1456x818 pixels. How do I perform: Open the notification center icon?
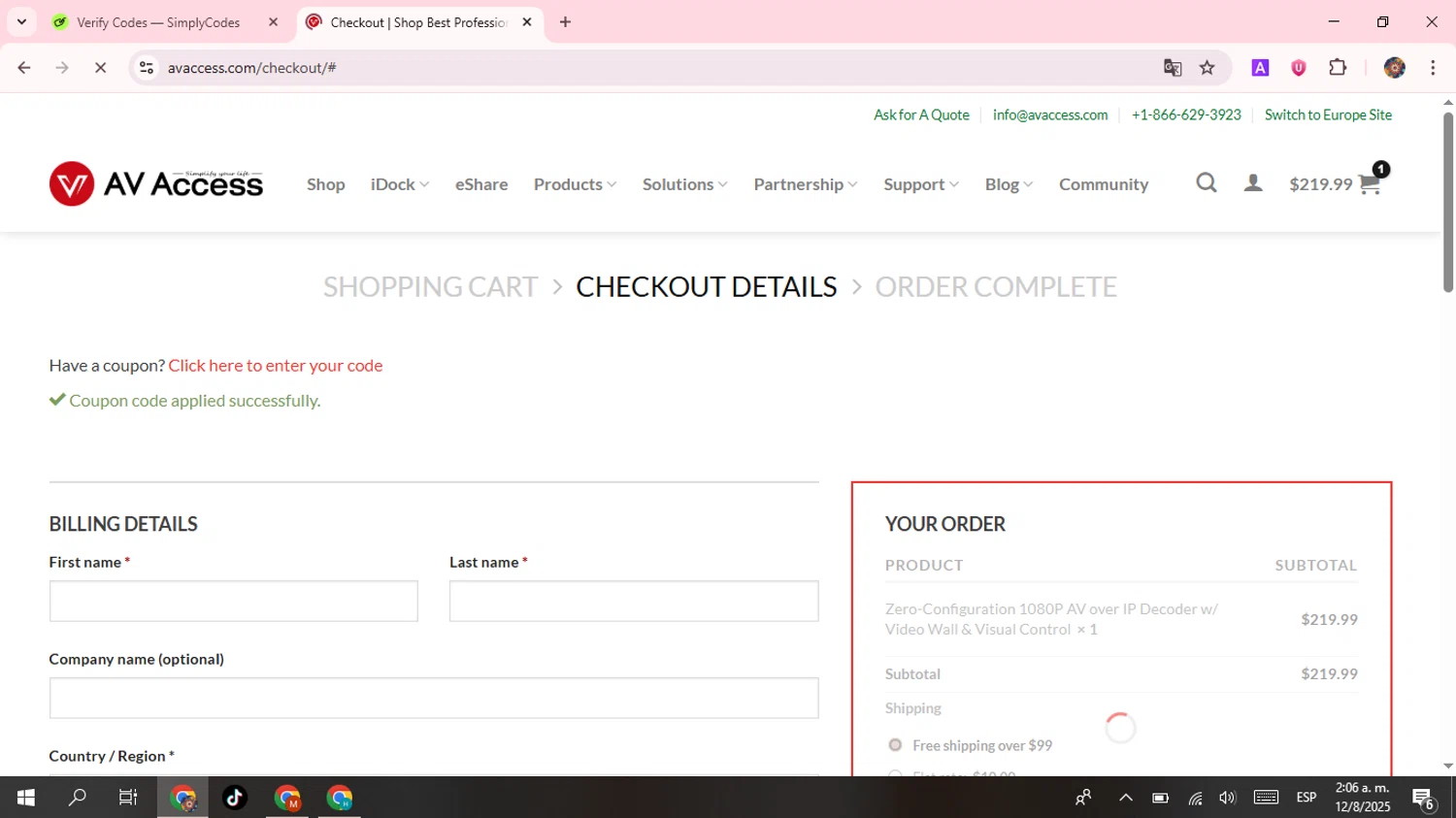pyautogui.click(x=1423, y=798)
